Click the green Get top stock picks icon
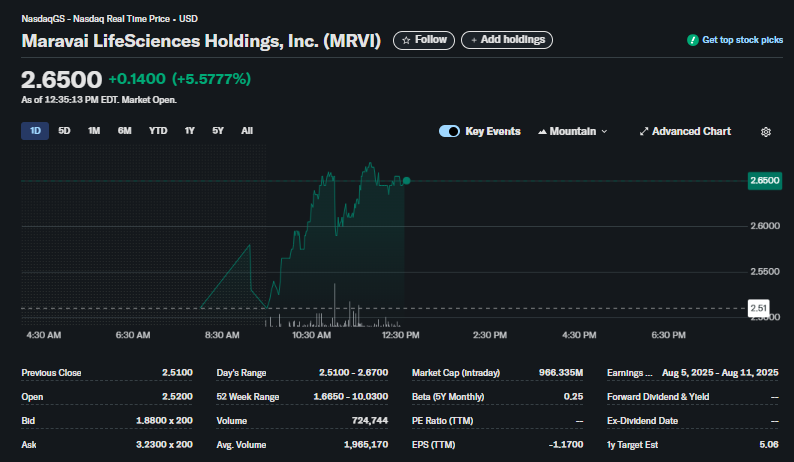794x462 pixels. click(x=692, y=40)
